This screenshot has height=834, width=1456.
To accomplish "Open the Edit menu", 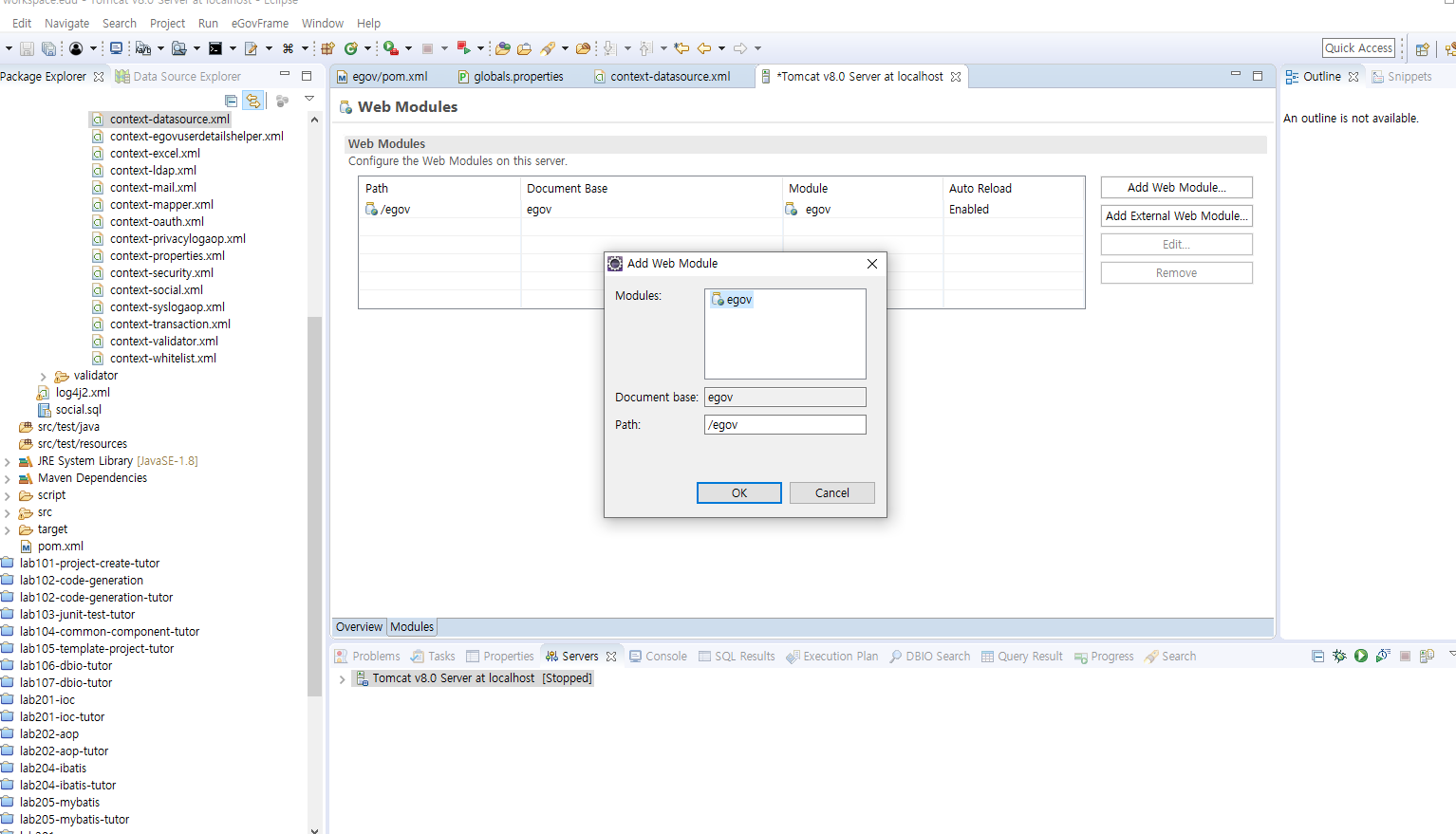I will pyautogui.click(x=22, y=24).
